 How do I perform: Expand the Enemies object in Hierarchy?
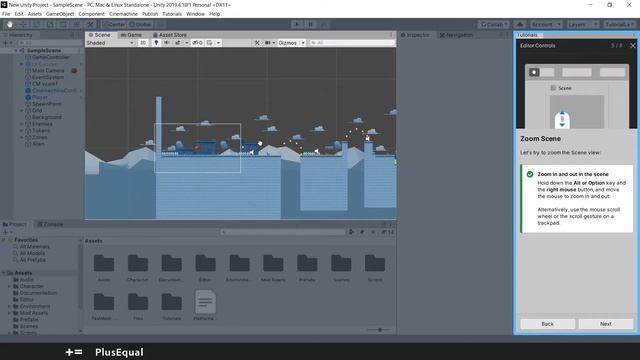(x=22, y=124)
